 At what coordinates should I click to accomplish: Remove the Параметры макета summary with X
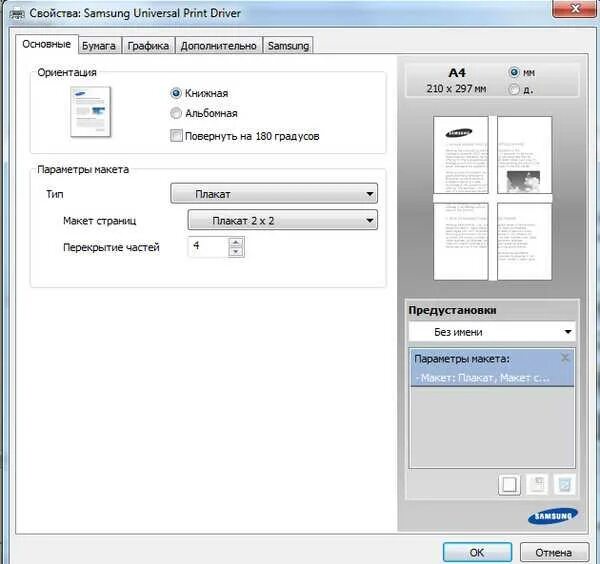click(x=565, y=358)
